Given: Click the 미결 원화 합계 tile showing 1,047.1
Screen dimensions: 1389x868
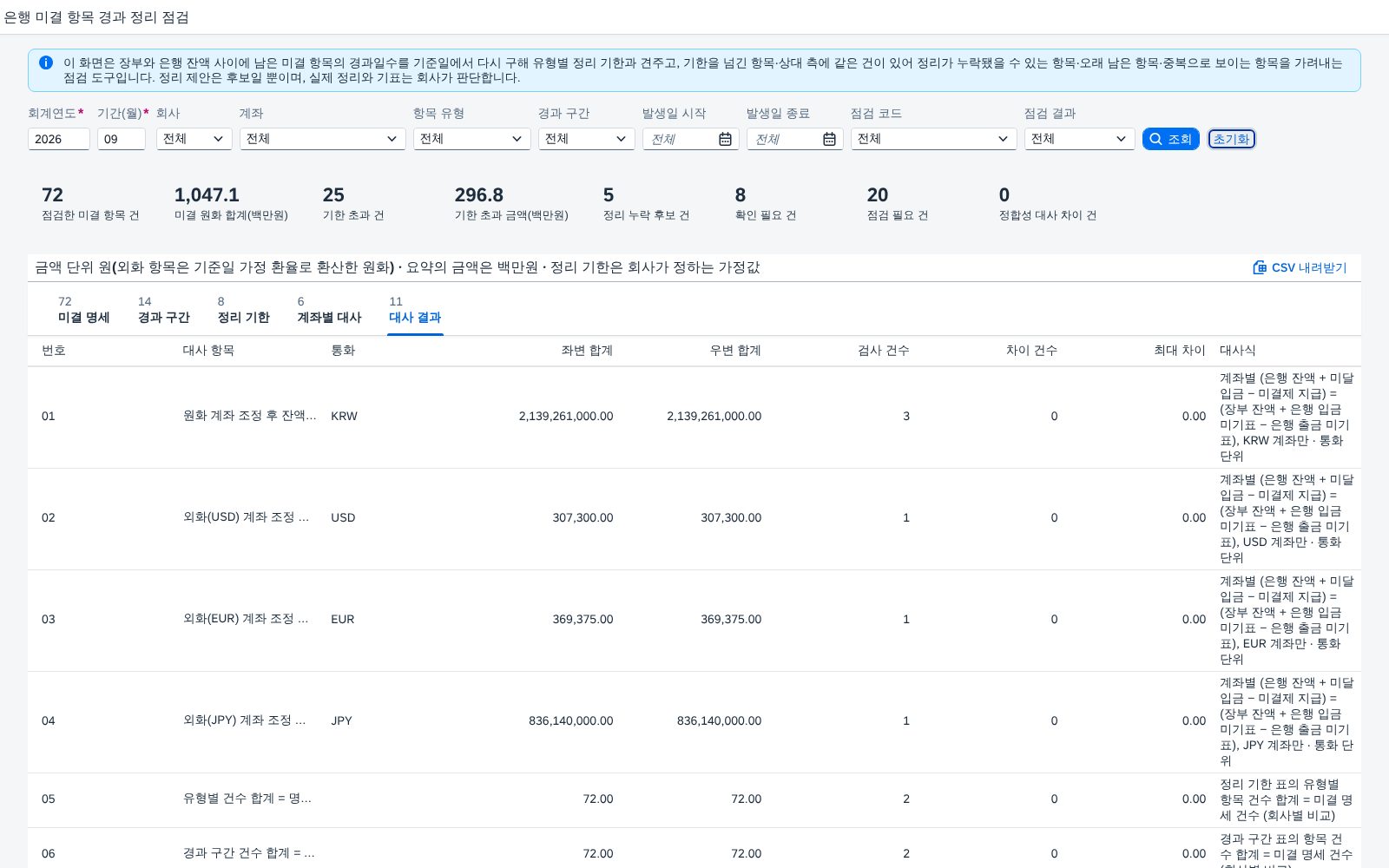Looking at the screenshot, I should click(x=231, y=204).
